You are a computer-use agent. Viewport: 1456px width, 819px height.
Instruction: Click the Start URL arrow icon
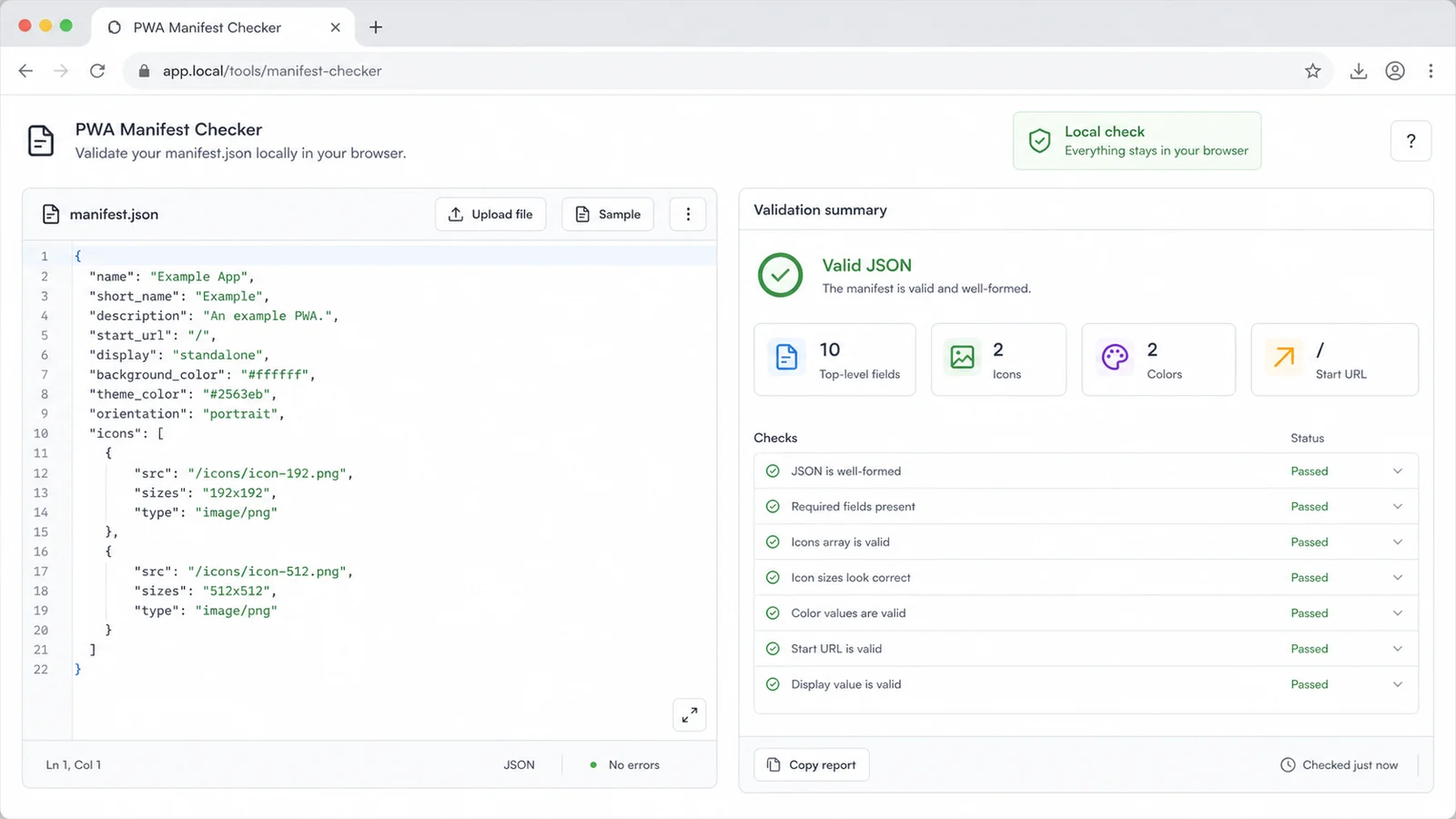click(1284, 357)
